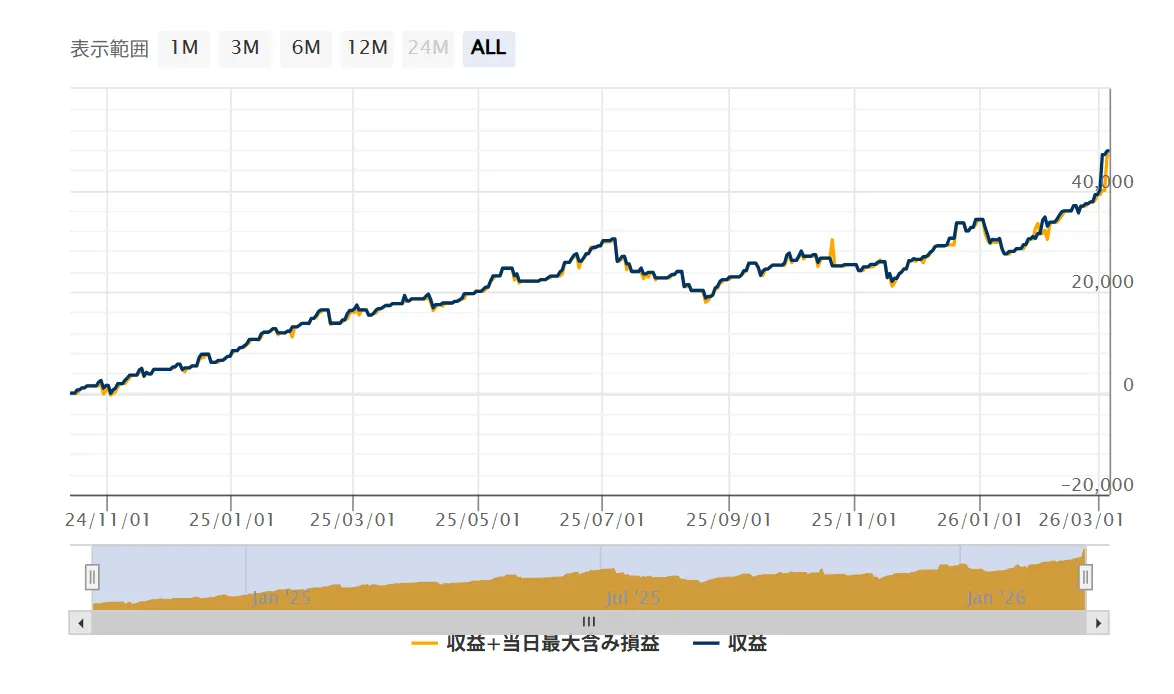The height and width of the screenshot is (694, 1174).
Task: Click the right navigator range handle
Action: coord(1086,577)
